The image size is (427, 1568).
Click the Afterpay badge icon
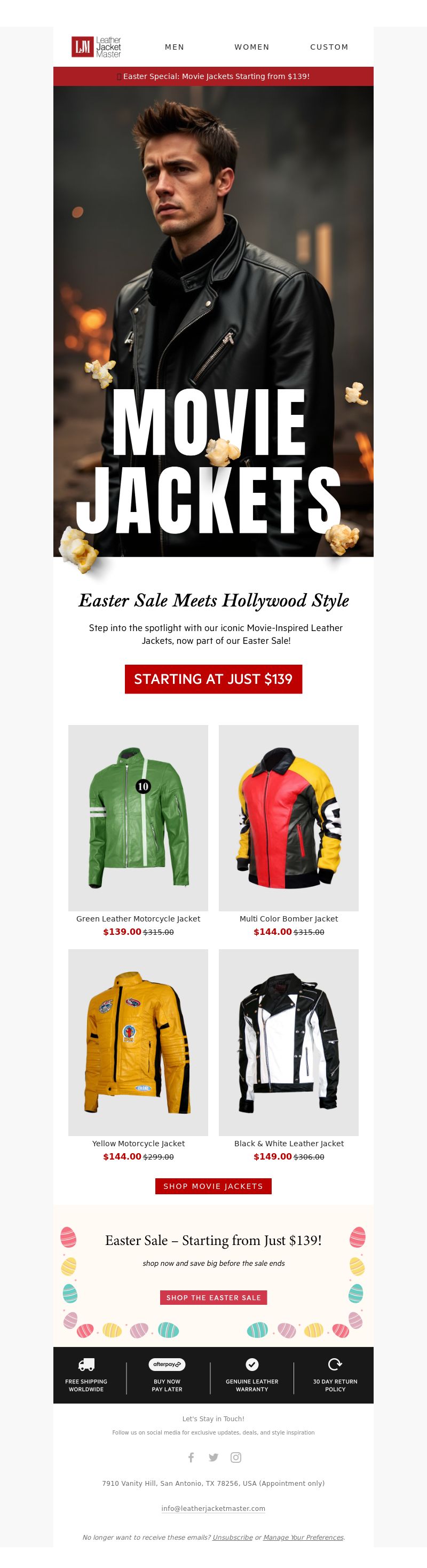tap(167, 1364)
